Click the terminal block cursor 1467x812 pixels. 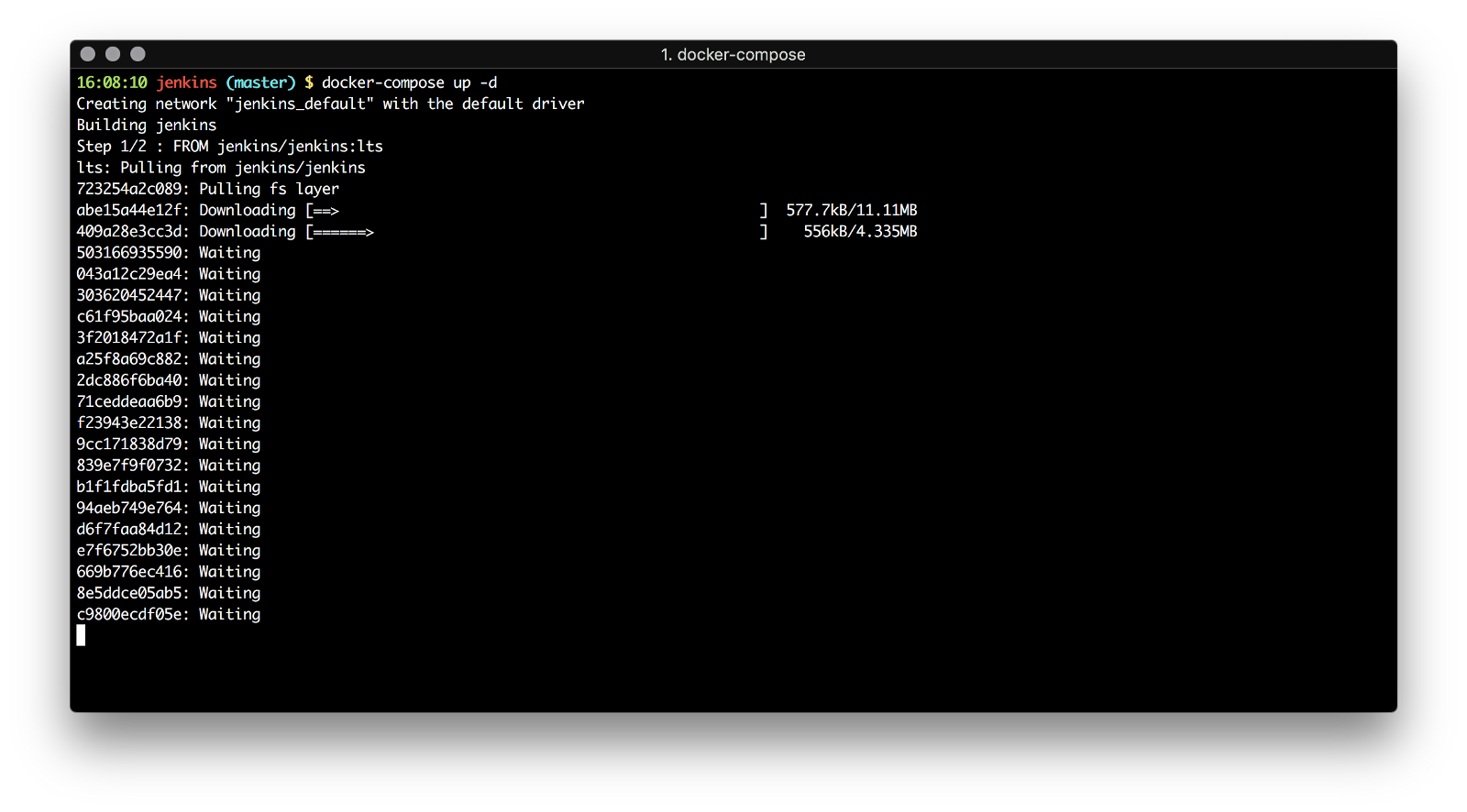(81, 635)
